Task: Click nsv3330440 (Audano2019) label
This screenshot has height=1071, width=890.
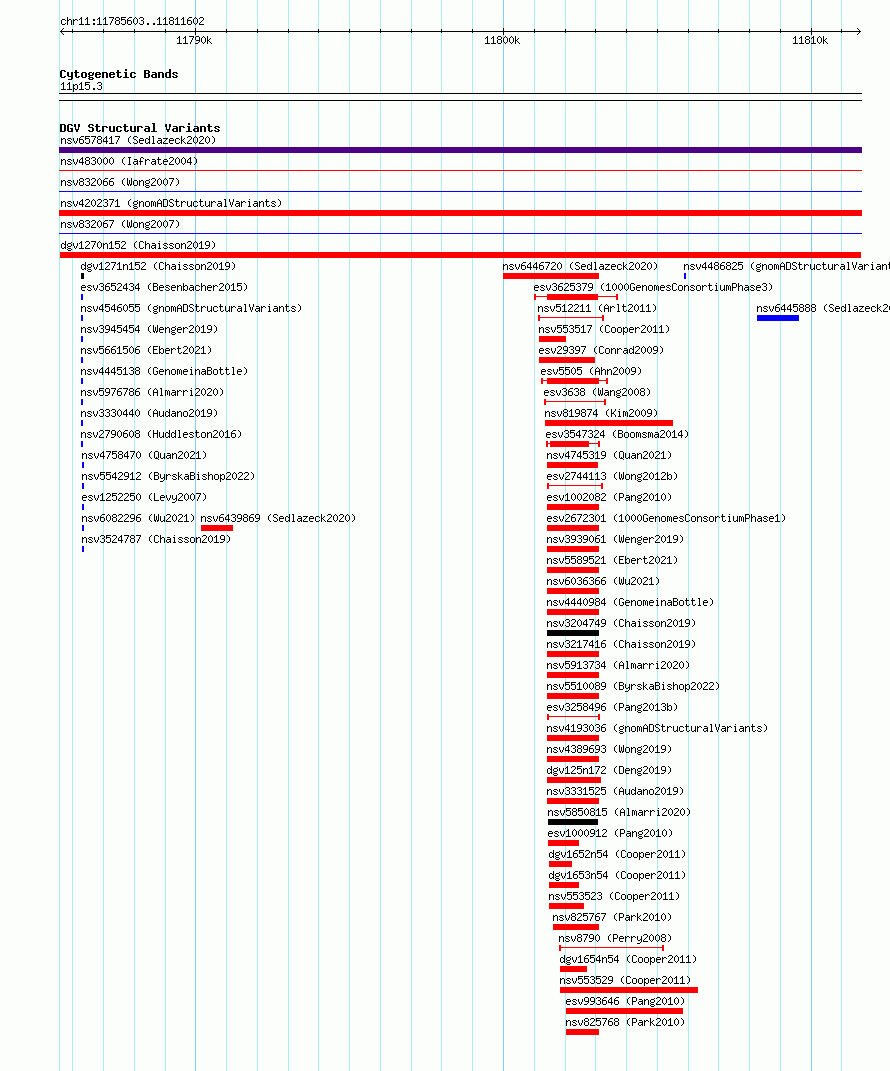Action: coord(150,413)
